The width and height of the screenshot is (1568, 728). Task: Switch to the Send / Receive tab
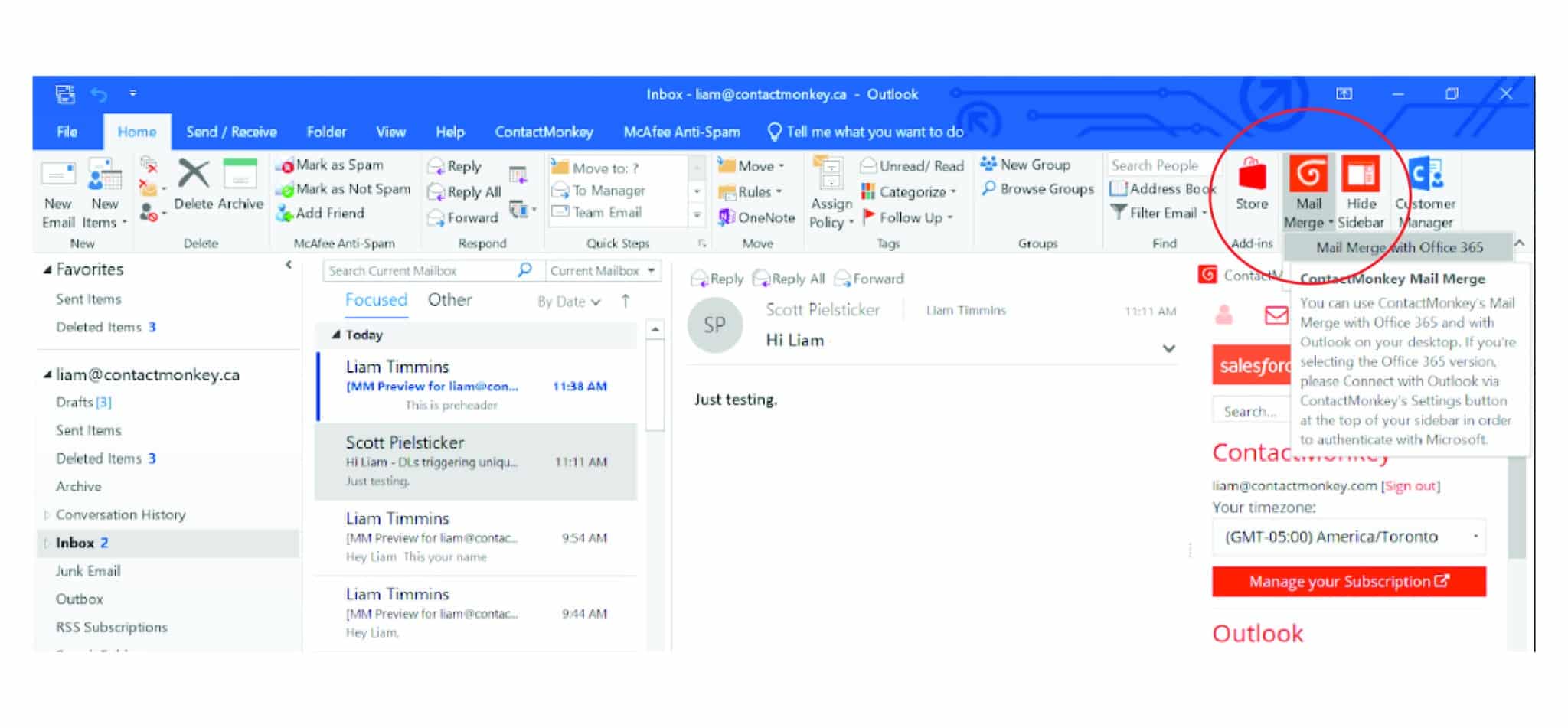point(231,132)
